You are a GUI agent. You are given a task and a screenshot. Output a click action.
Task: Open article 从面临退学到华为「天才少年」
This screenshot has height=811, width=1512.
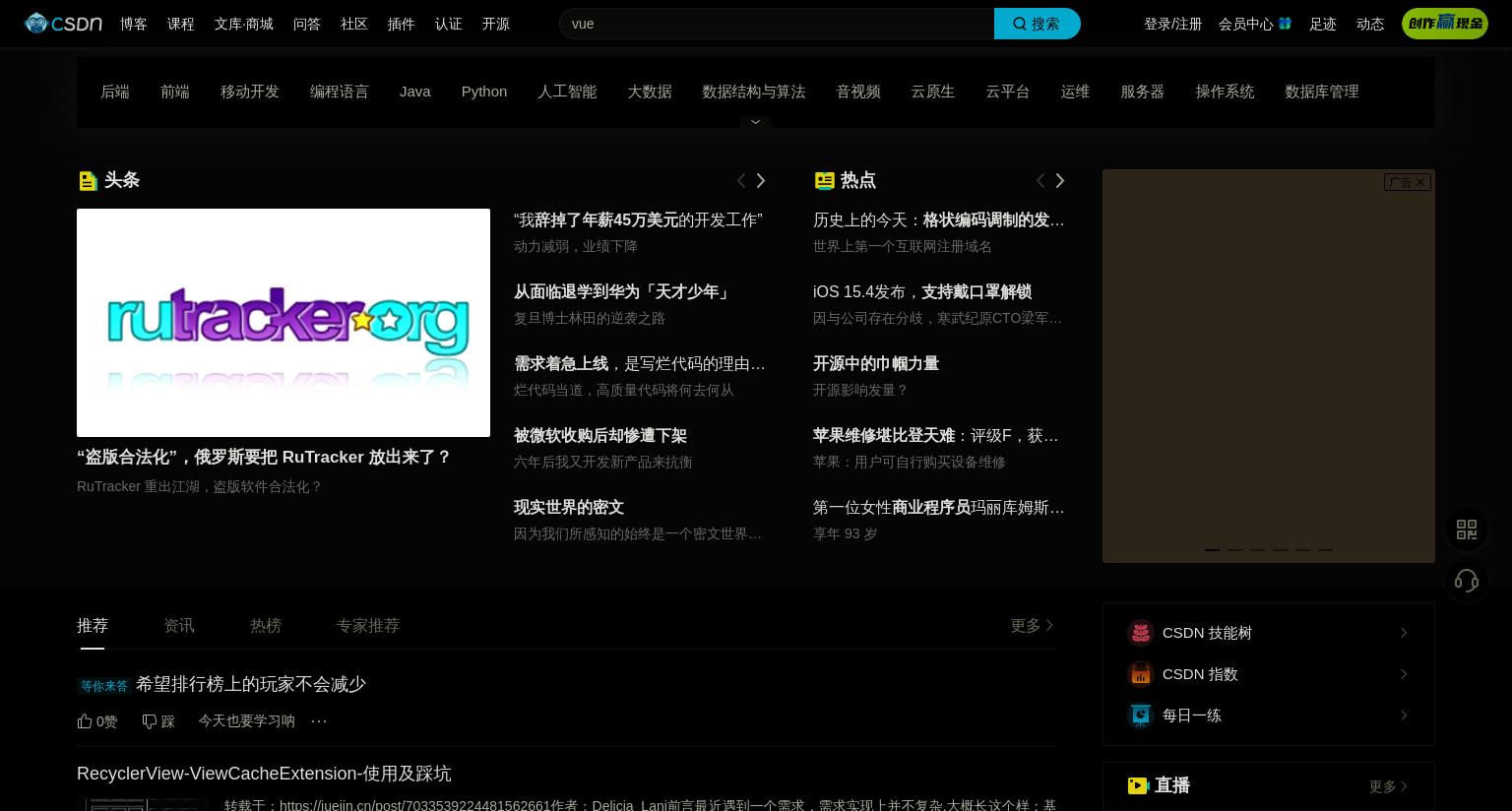(624, 291)
